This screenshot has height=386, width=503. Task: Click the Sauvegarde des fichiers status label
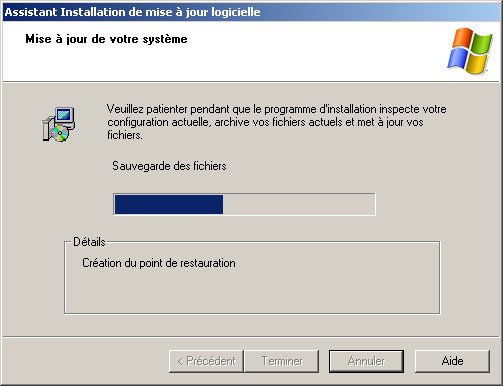tap(169, 166)
